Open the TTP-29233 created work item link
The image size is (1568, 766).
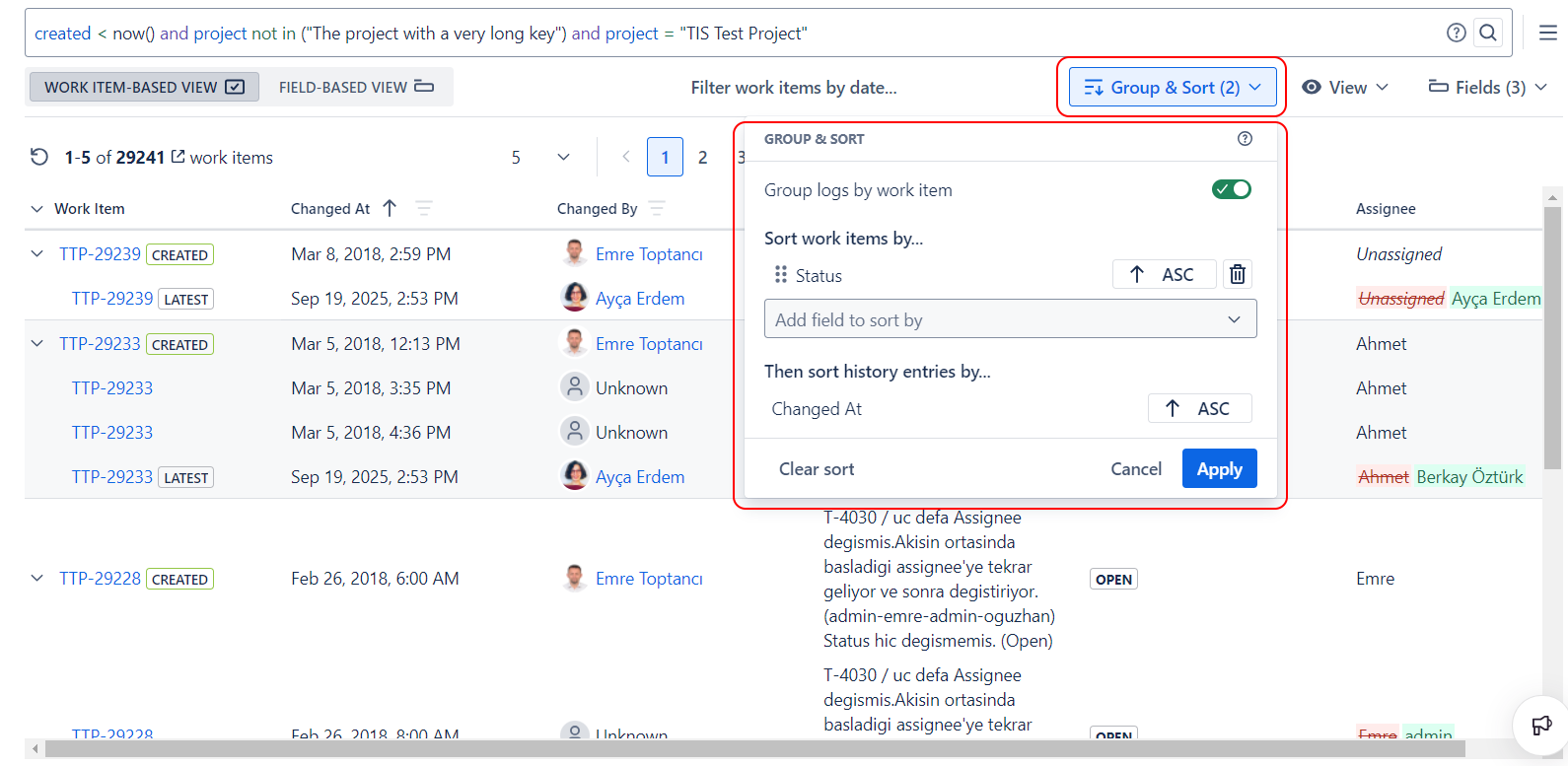[100, 343]
